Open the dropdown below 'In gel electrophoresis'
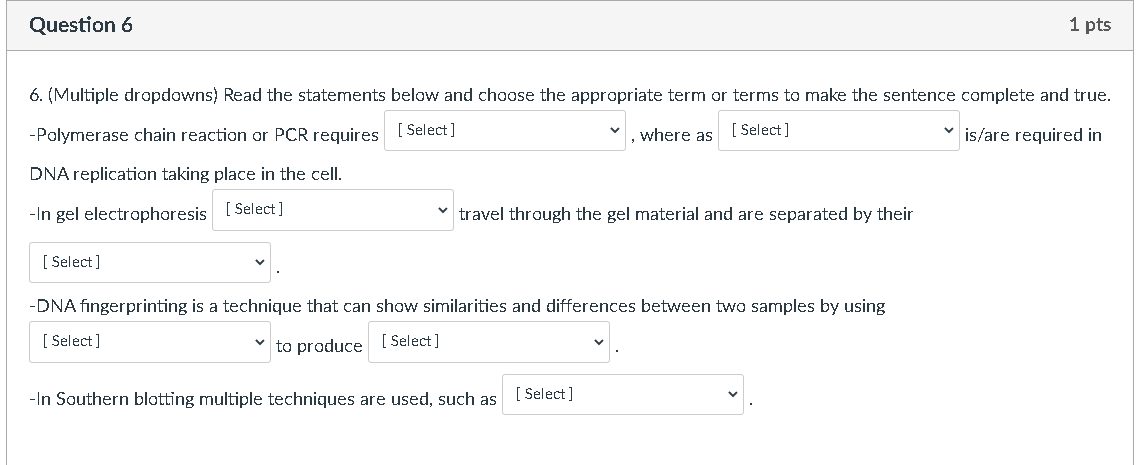 point(149,262)
